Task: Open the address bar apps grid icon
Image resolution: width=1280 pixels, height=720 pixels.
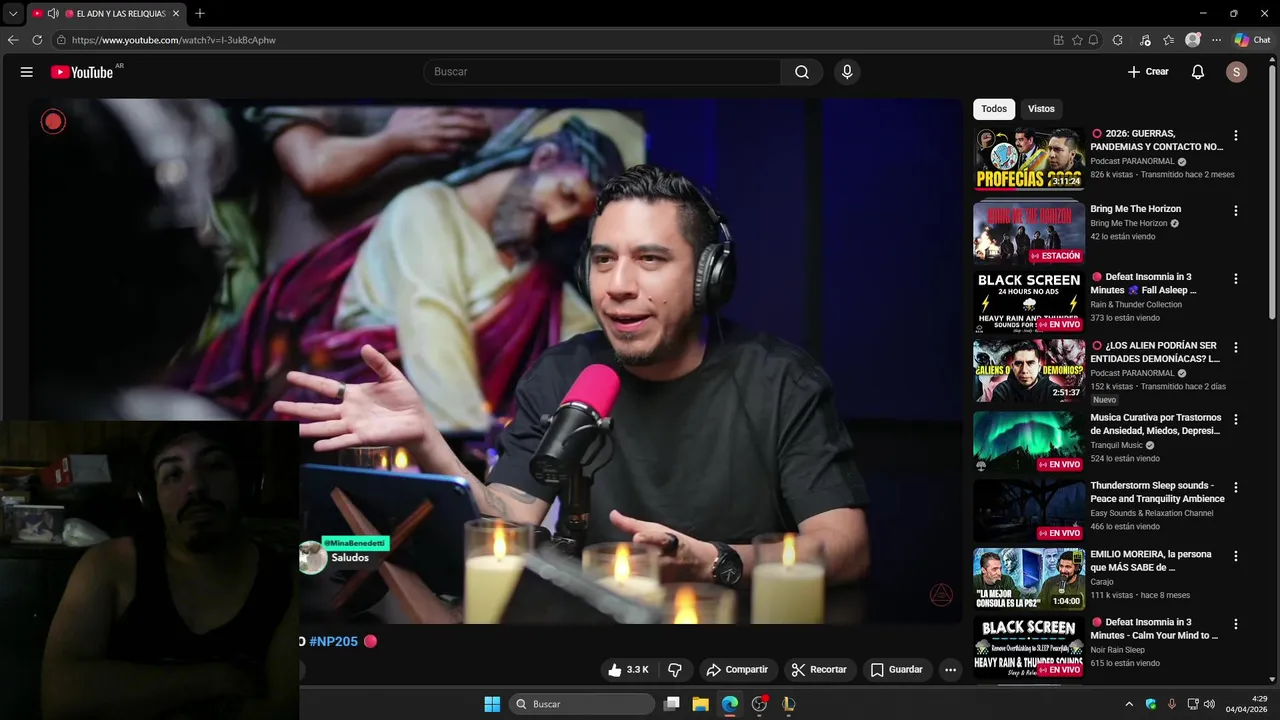Action: click(1058, 40)
